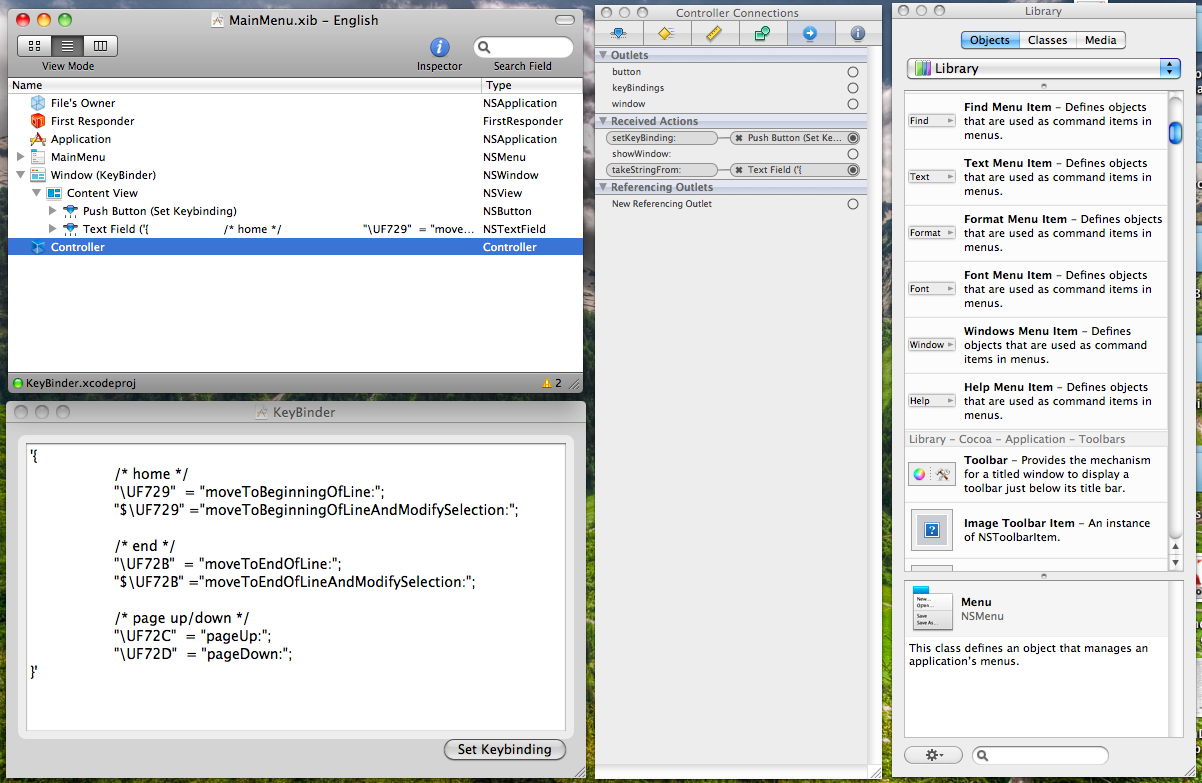Screen dimensions: 1202x783
Task: Click the Search Field in MainMenu.xib toolbar
Action: coord(523,47)
